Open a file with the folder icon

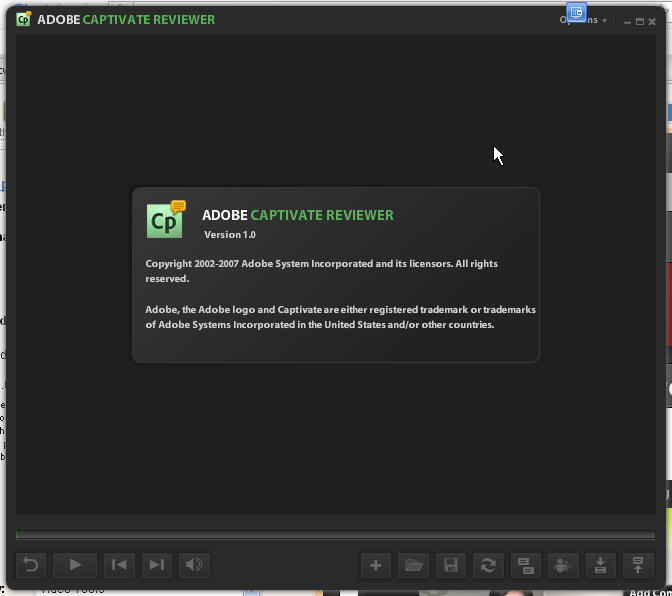(x=413, y=565)
